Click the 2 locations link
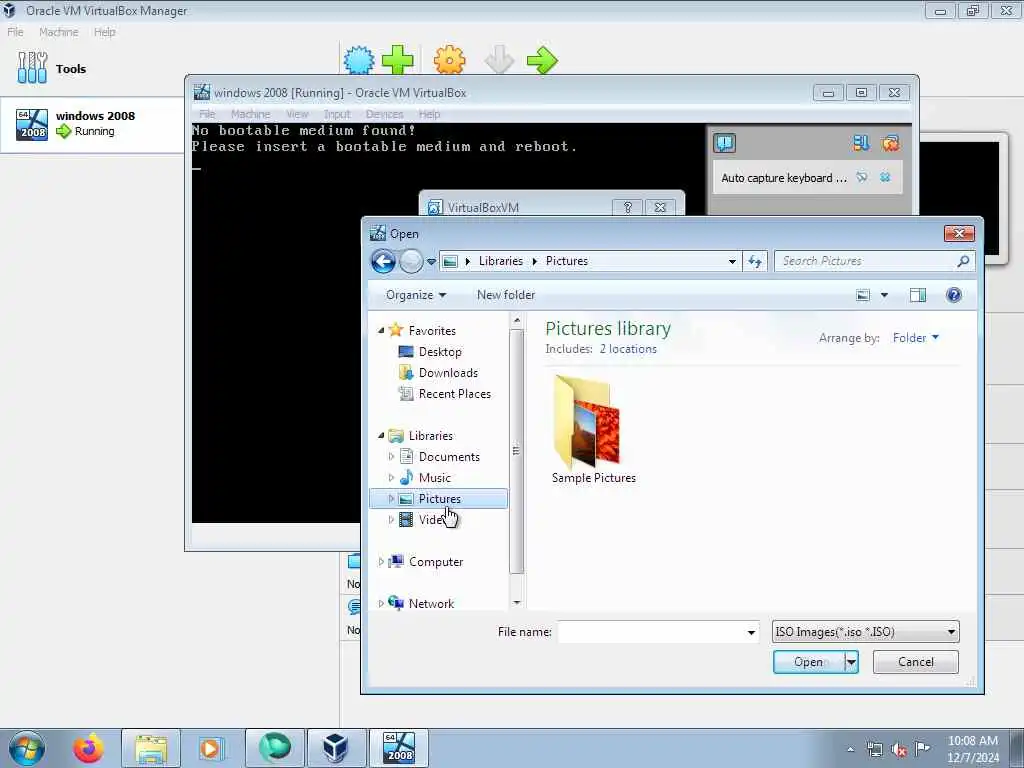 628,349
